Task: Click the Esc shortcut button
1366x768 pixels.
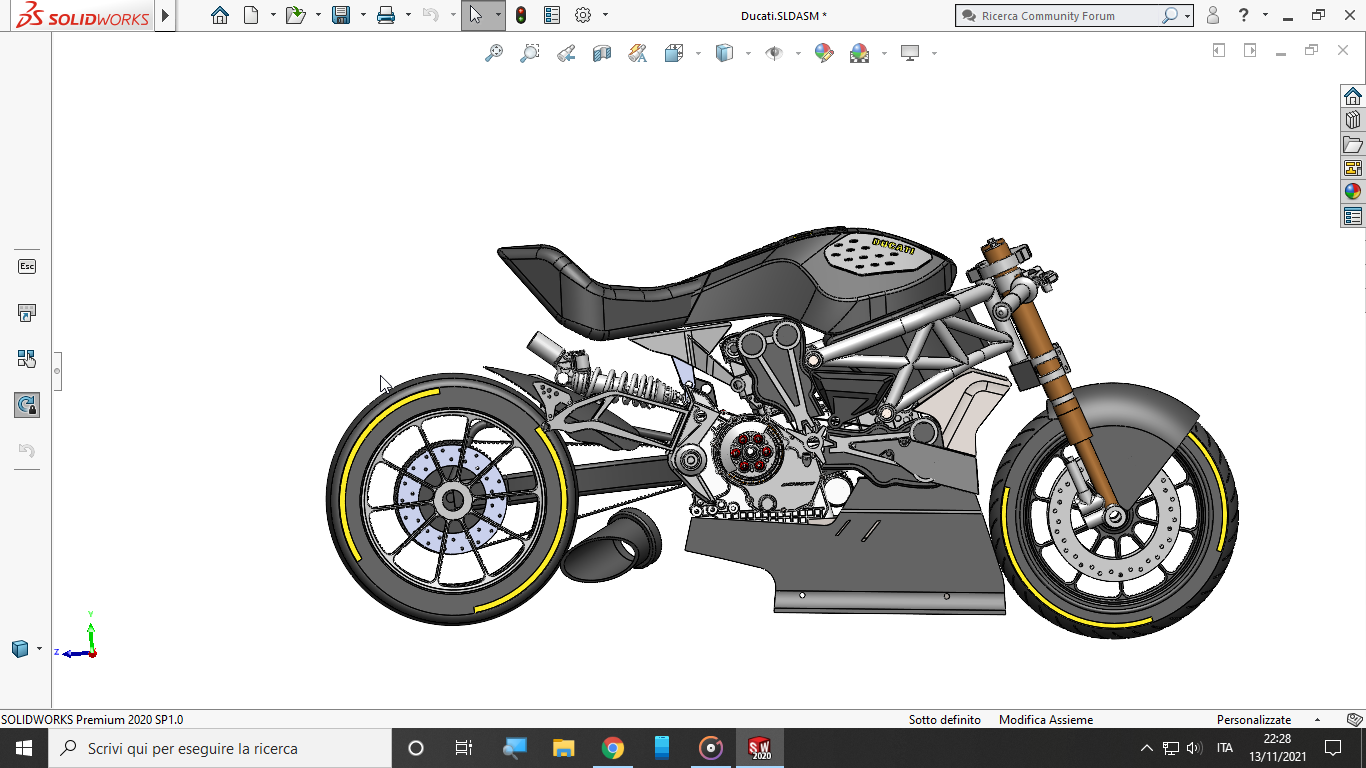Action: (x=27, y=266)
